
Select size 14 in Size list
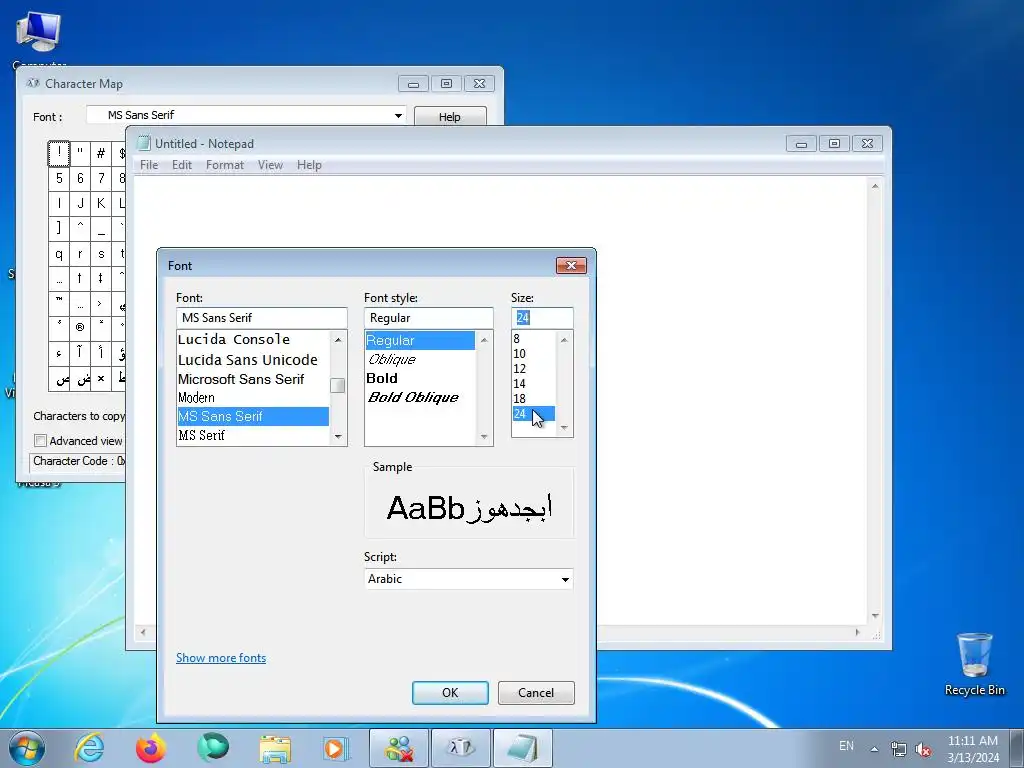pos(534,384)
